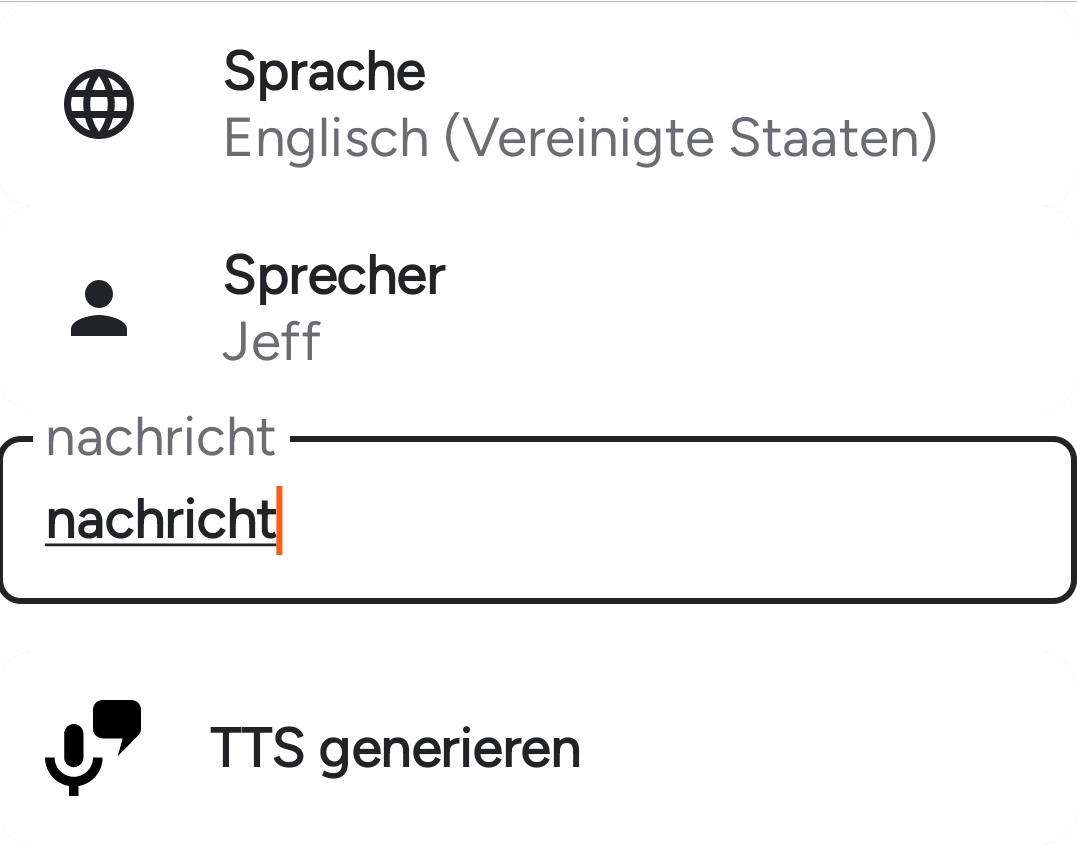Click the globe icon beside Sprache
This screenshot has width=1077, height=849.
pos(99,104)
